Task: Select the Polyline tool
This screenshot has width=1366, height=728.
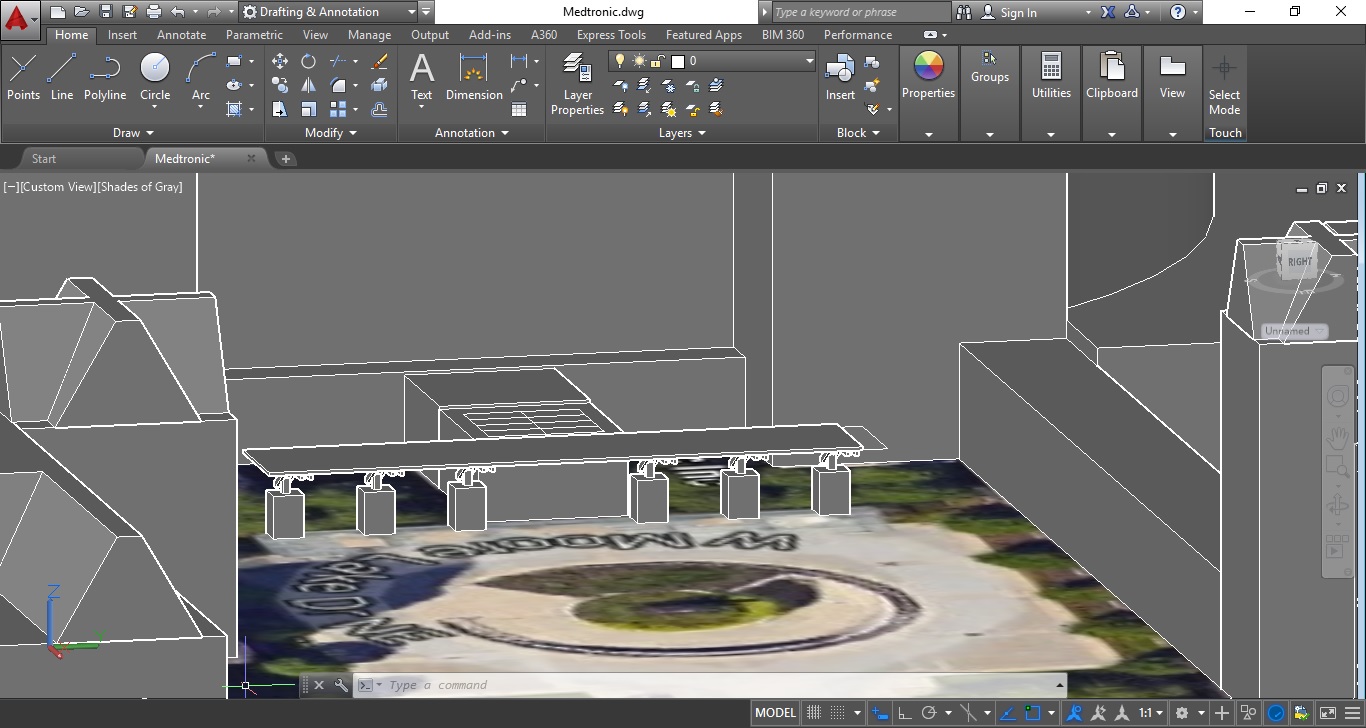Action: coord(105,79)
